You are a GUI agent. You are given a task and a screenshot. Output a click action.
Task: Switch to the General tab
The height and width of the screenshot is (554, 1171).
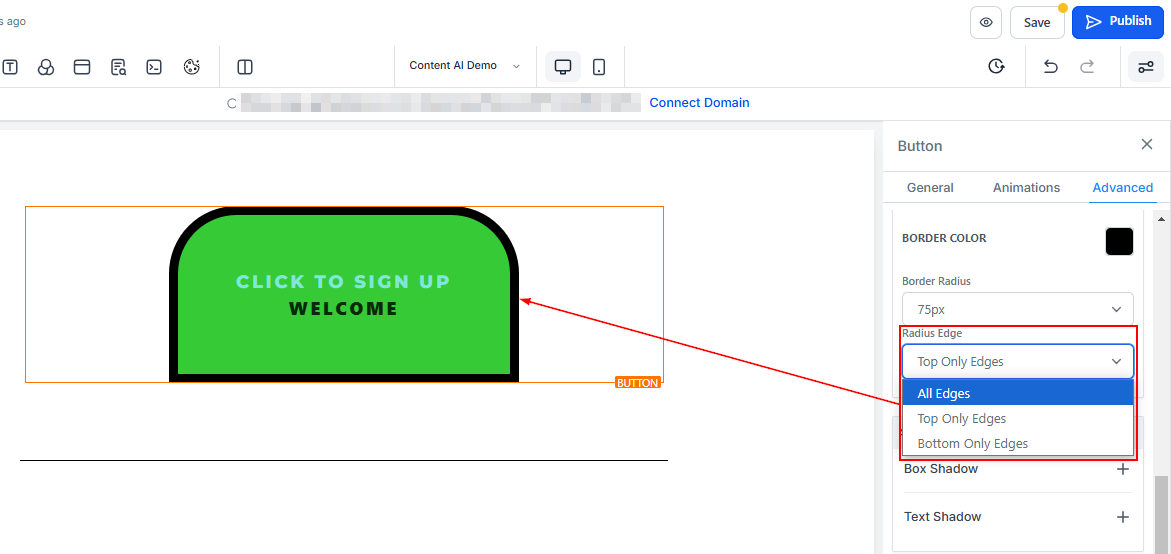pyautogui.click(x=930, y=188)
